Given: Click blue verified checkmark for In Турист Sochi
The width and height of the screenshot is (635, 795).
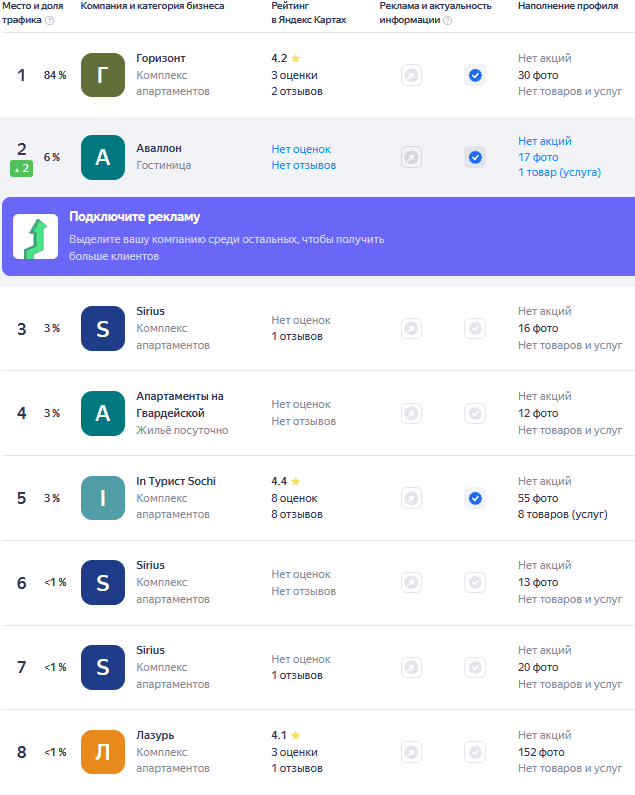Looking at the screenshot, I should (x=475, y=498).
